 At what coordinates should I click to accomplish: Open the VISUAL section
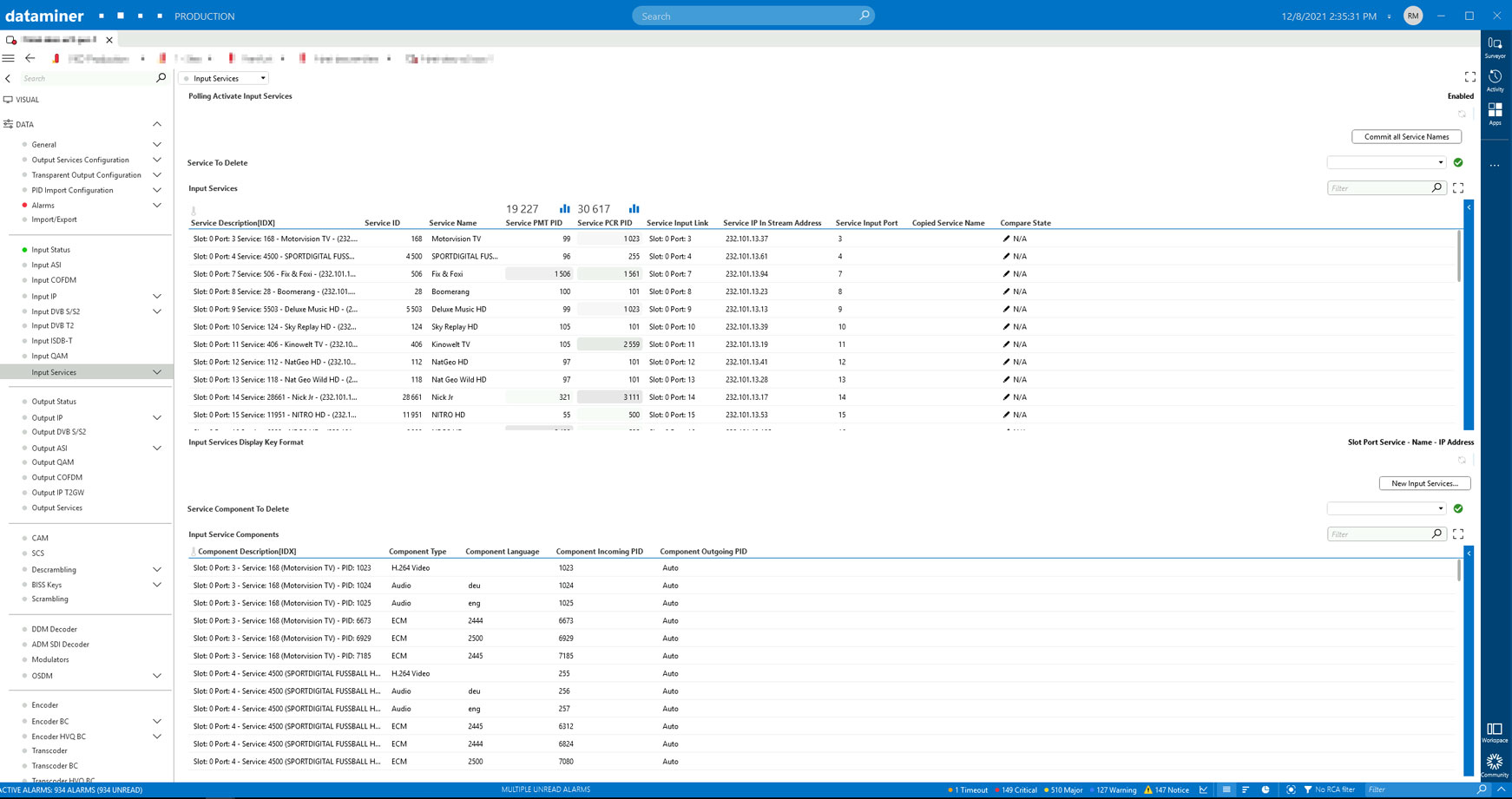pyautogui.click(x=27, y=100)
